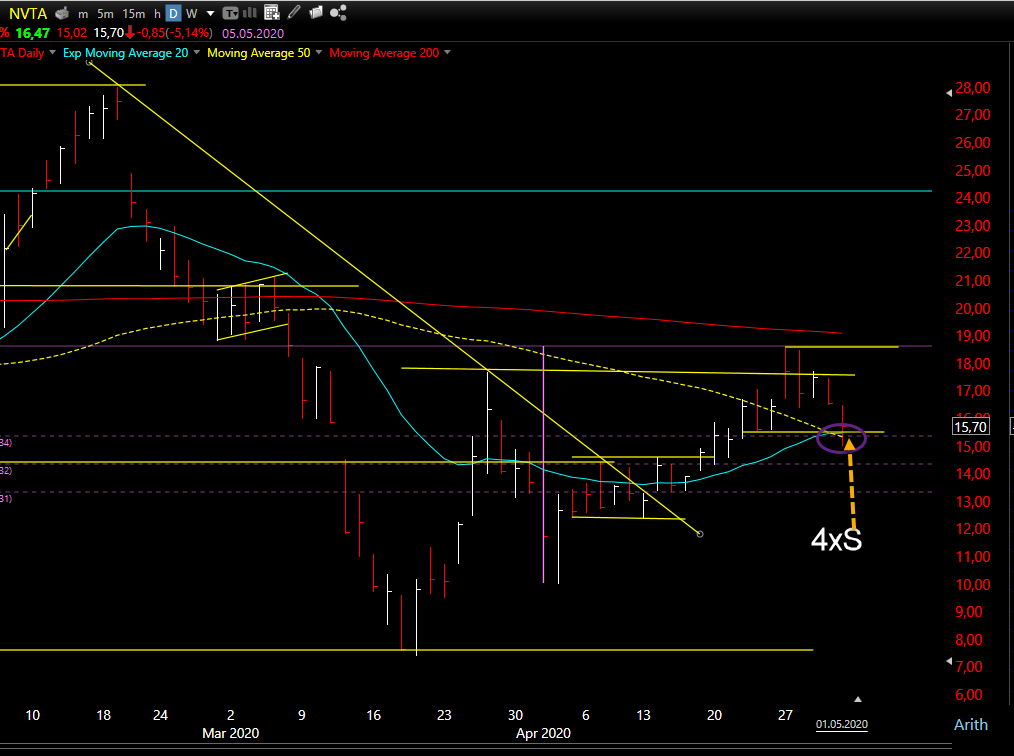This screenshot has width=1014, height=756.
Task: Click the cash register icon next to NVTA
Action: coord(62,13)
